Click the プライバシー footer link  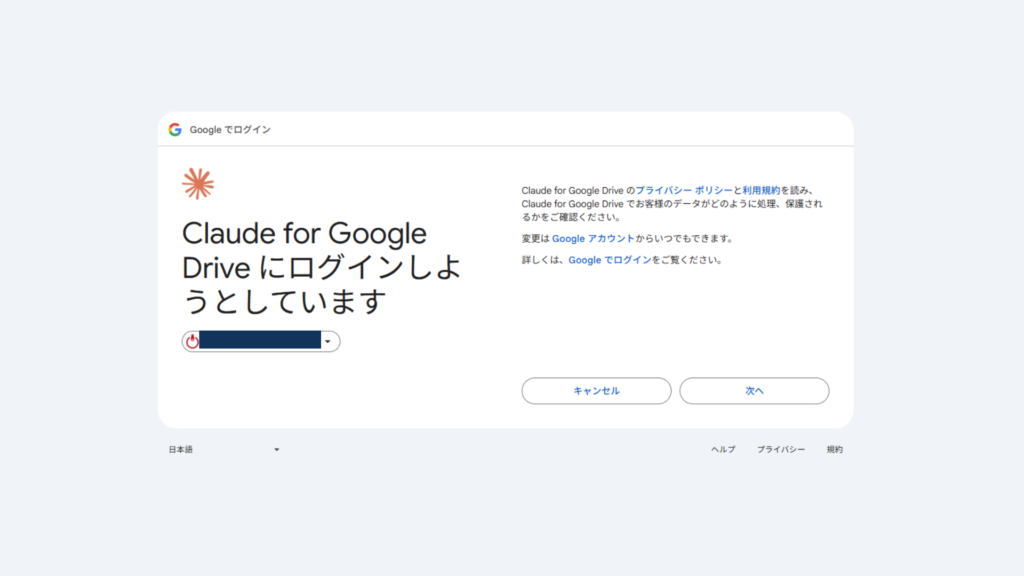pos(780,449)
